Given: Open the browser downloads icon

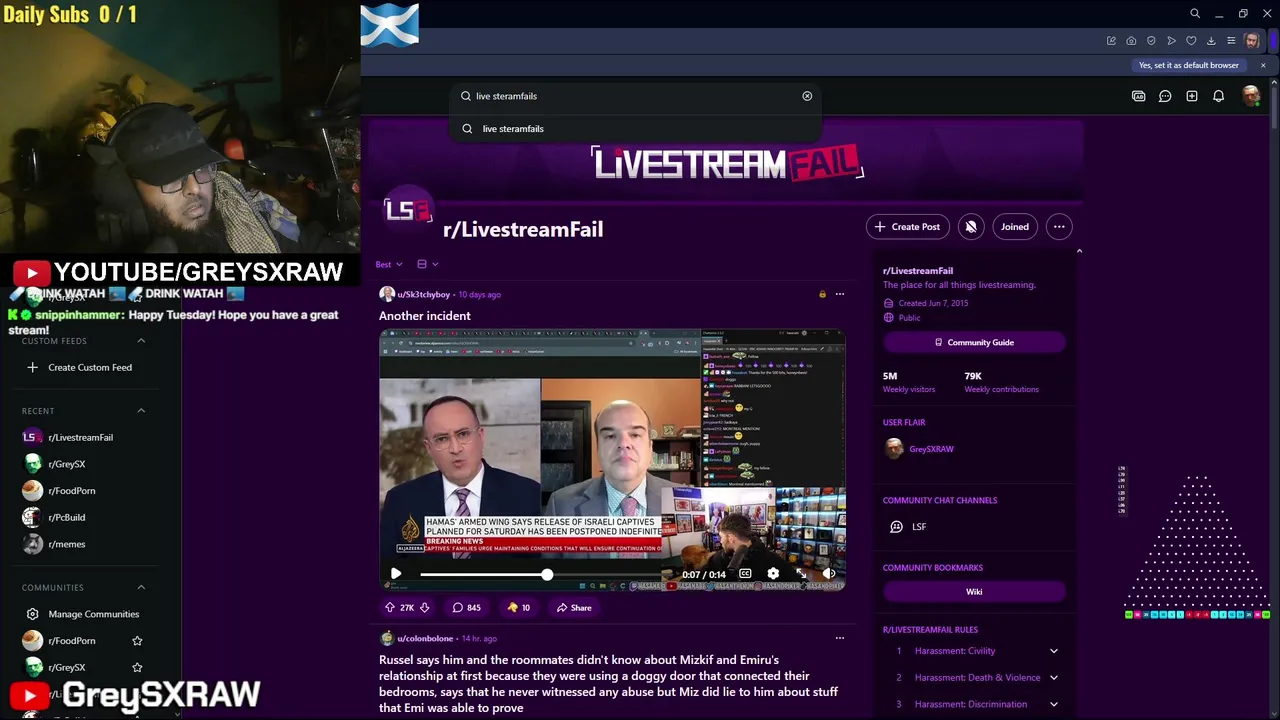Looking at the screenshot, I should (x=1211, y=41).
